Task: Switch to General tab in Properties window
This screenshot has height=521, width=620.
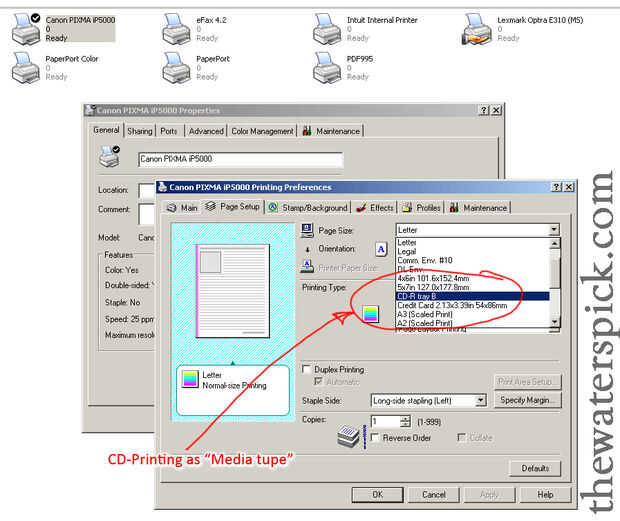Action: (106, 130)
